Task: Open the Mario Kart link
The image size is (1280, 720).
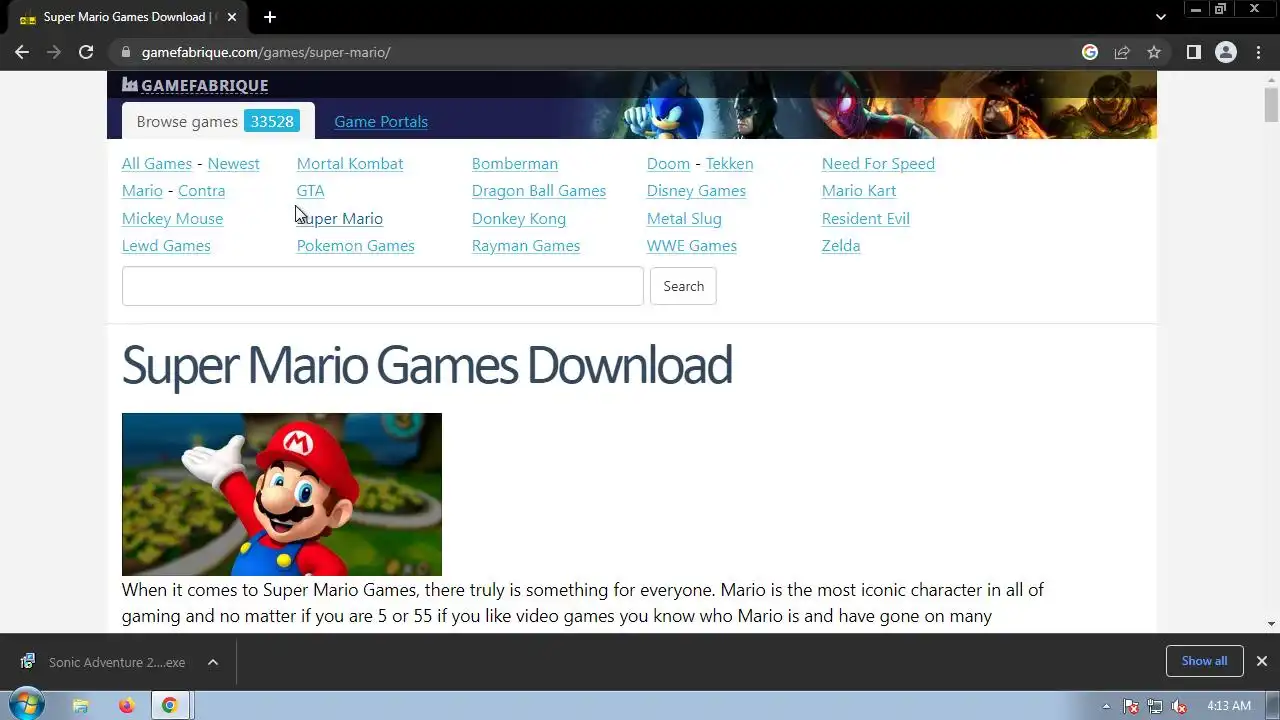Action: point(859,191)
